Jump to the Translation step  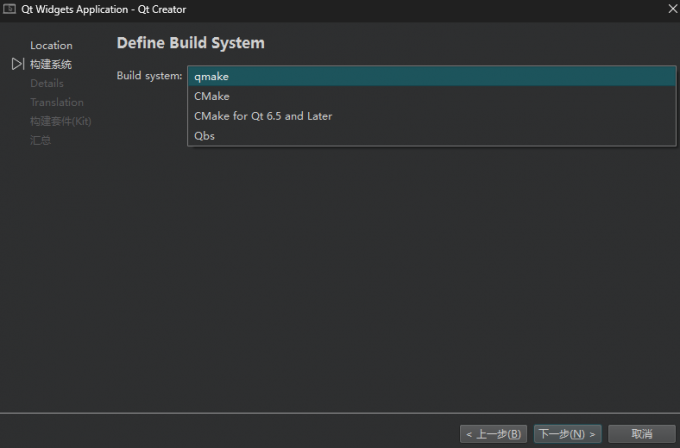[x=57, y=102]
